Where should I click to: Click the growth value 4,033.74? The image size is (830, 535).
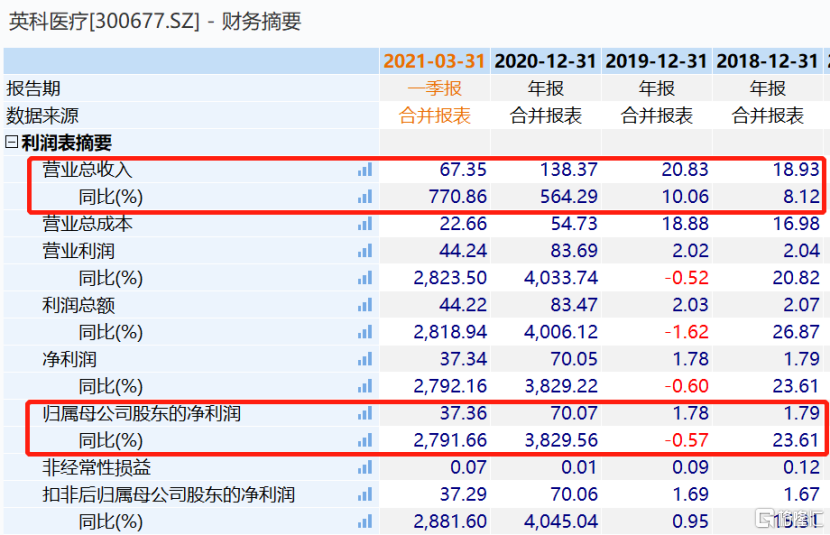coord(561,278)
